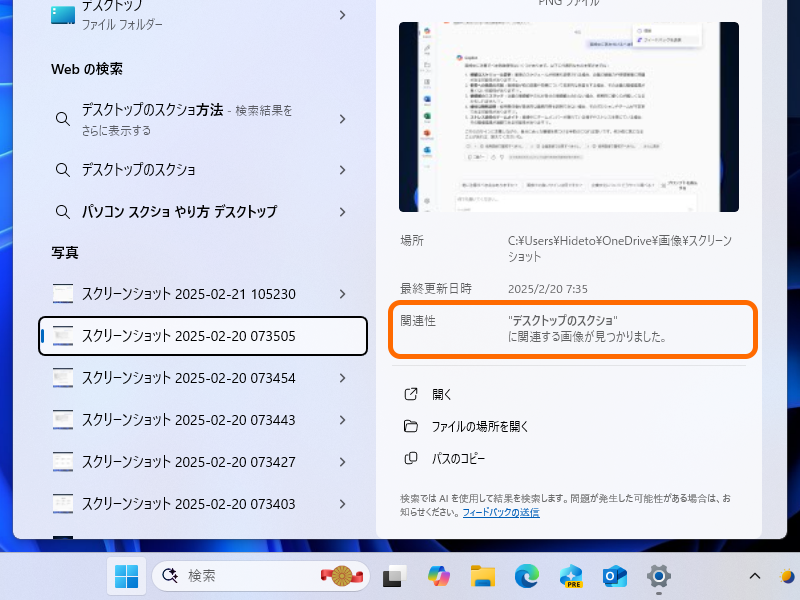Expand the デスクトップ folder result chevron
This screenshot has height=600, width=800.
click(340, 15)
